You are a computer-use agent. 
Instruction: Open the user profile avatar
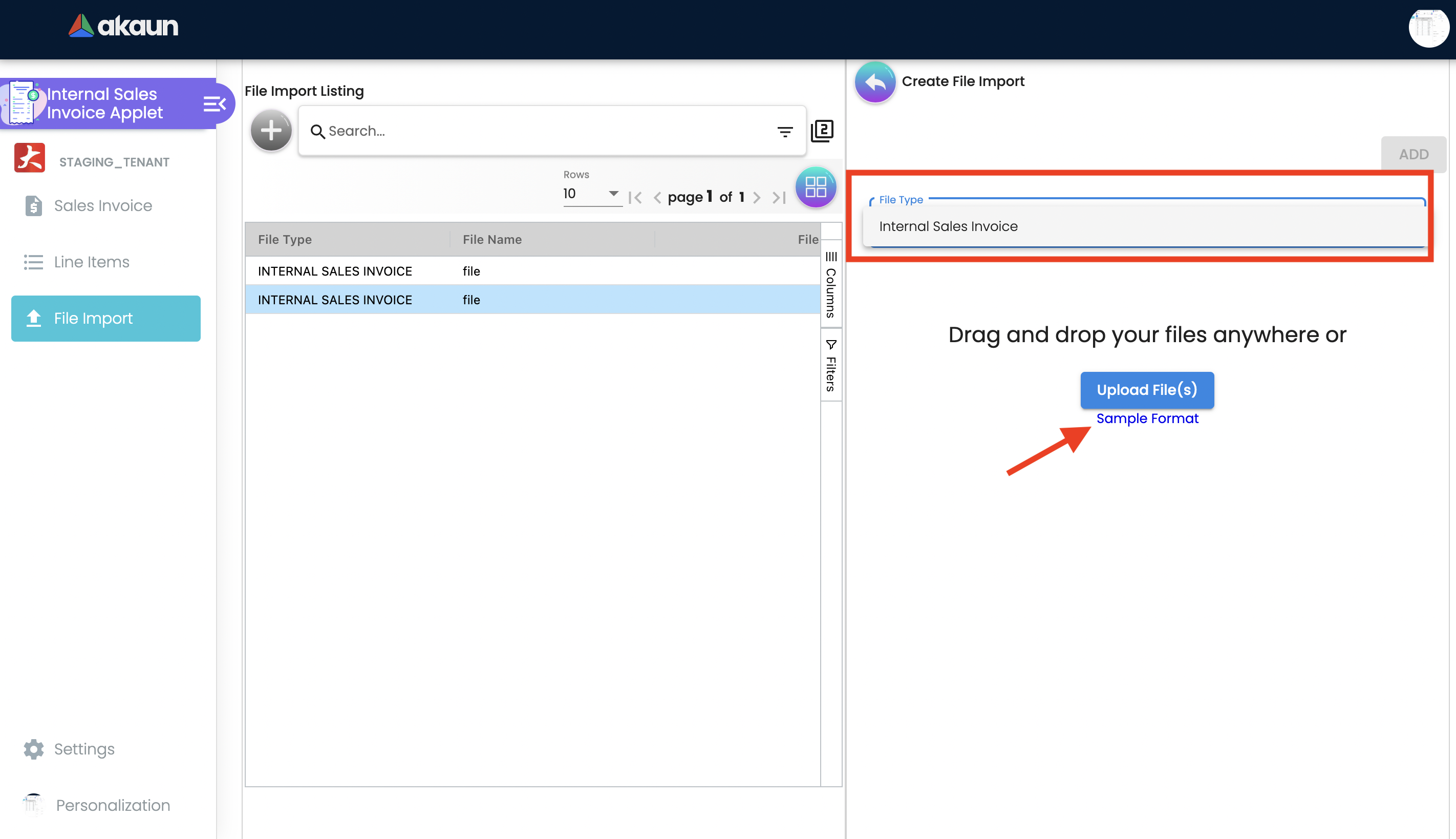(x=1428, y=28)
